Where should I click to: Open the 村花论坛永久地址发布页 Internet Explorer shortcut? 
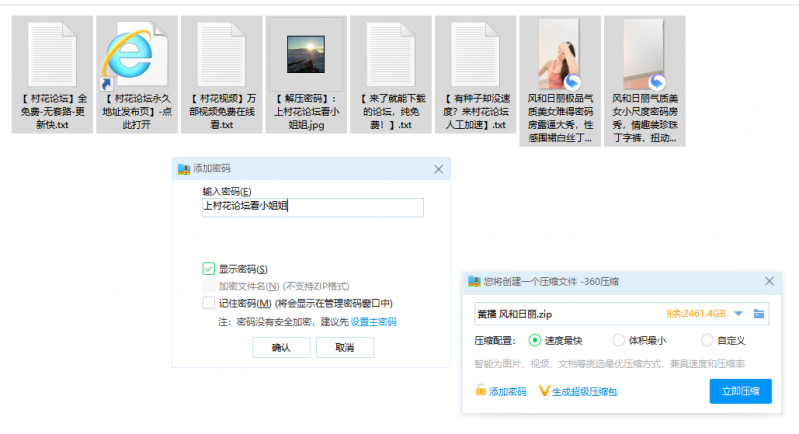(137, 54)
